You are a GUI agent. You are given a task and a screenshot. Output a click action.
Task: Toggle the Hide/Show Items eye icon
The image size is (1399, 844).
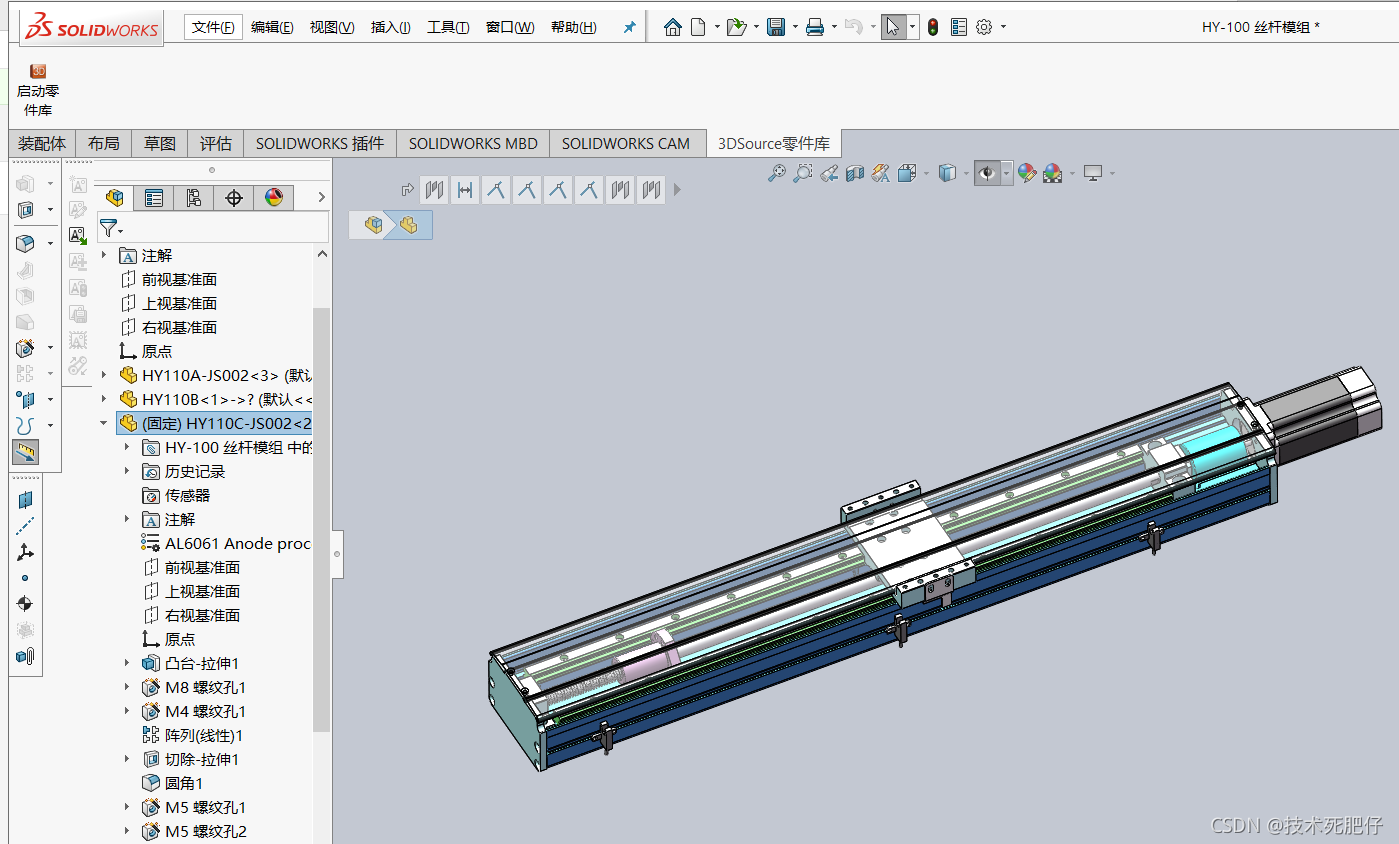(987, 173)
